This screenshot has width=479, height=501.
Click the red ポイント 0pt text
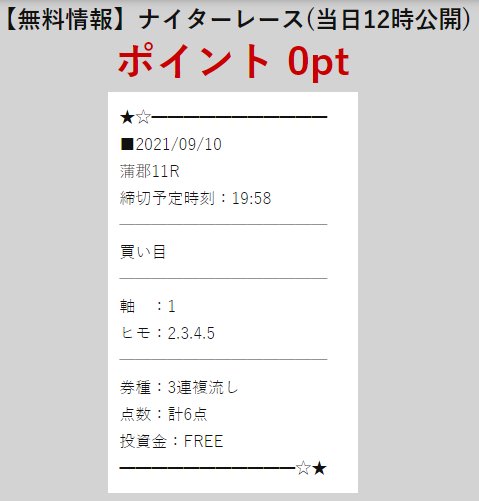234,61
